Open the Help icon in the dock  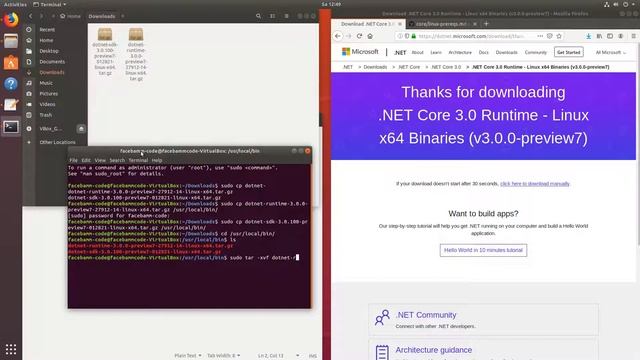11,84
